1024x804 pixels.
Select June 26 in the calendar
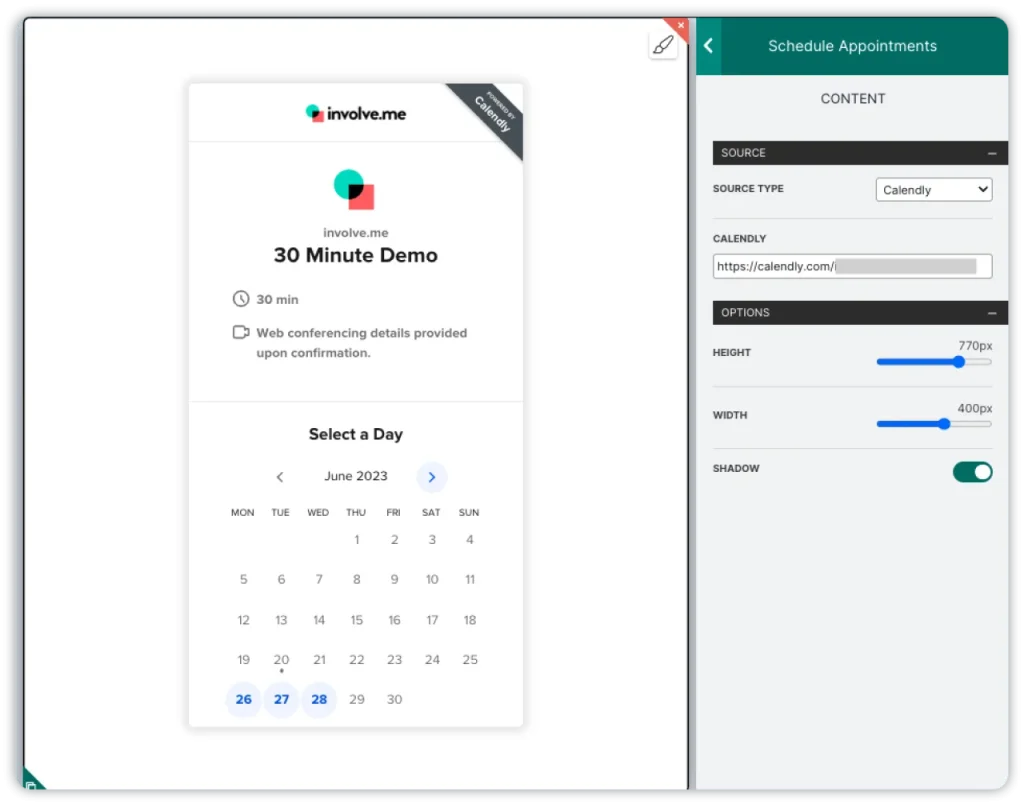point(244,699)
